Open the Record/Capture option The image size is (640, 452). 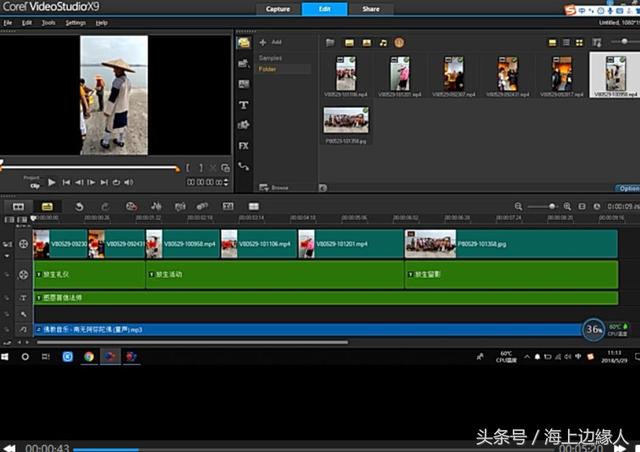coord(131,207)
